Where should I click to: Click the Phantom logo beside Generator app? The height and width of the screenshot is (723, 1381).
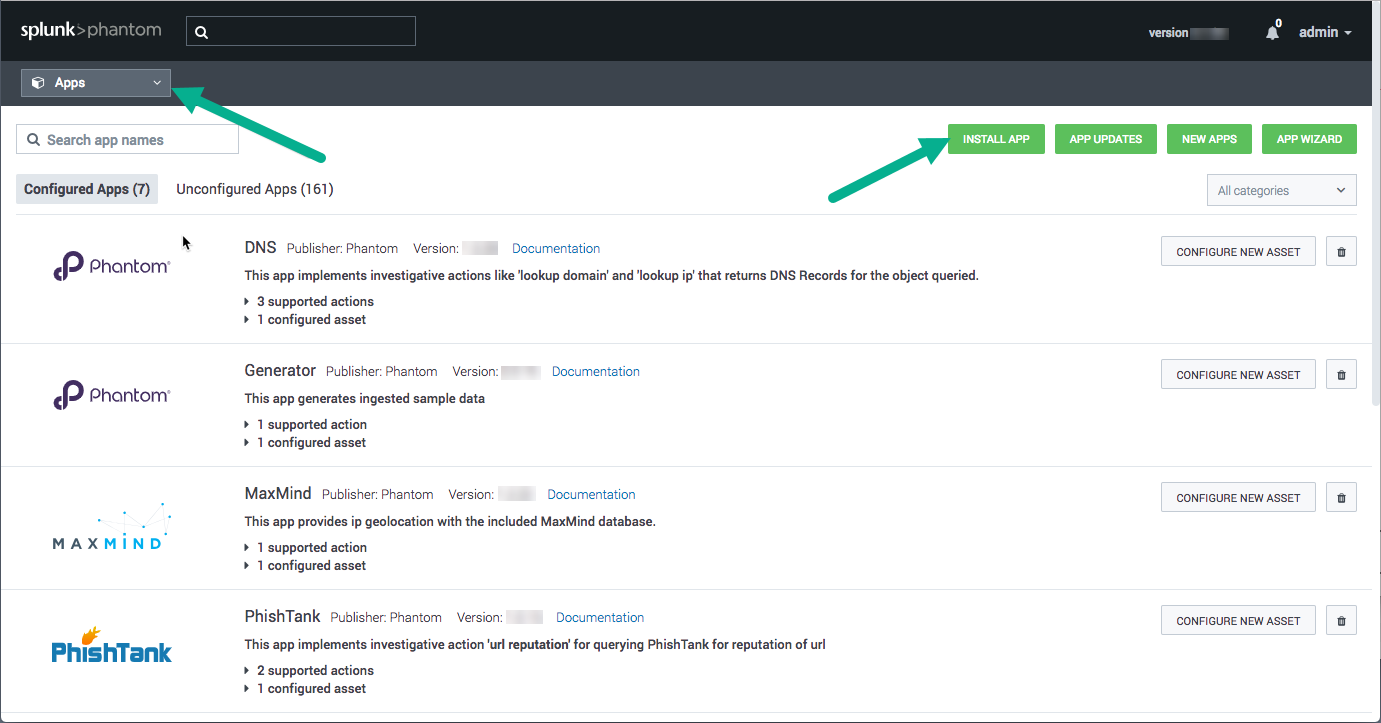pyautogui.click(x=112, y=394)
